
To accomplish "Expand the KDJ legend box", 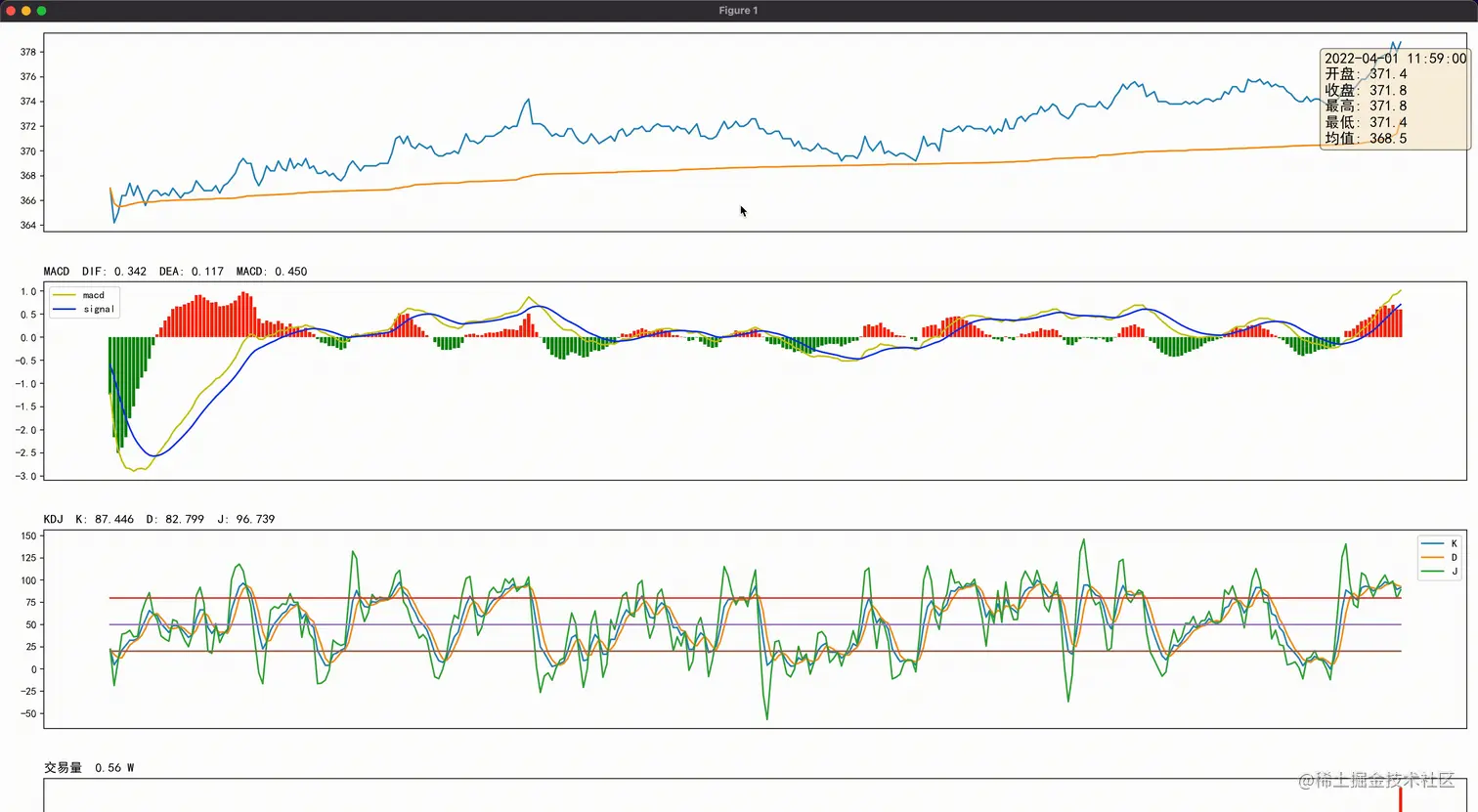I will 1438,556.
